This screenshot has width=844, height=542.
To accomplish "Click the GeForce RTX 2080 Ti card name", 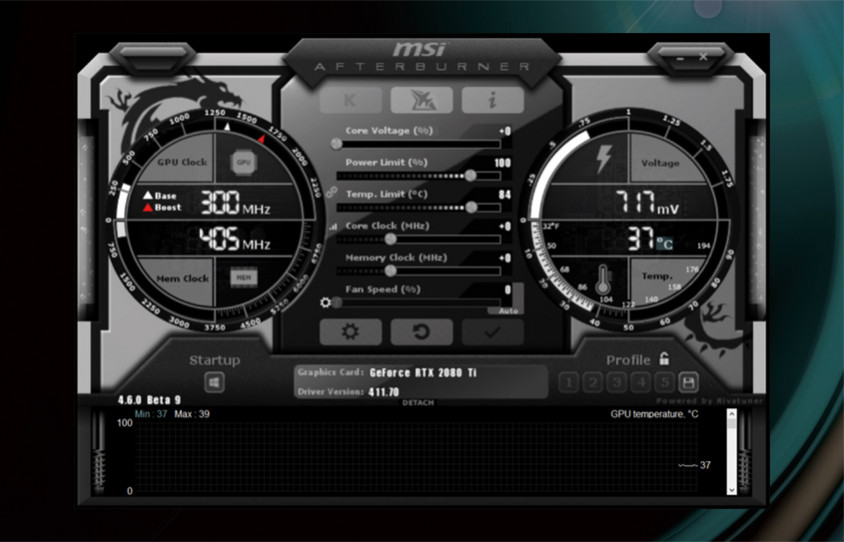I will point(423,372).
